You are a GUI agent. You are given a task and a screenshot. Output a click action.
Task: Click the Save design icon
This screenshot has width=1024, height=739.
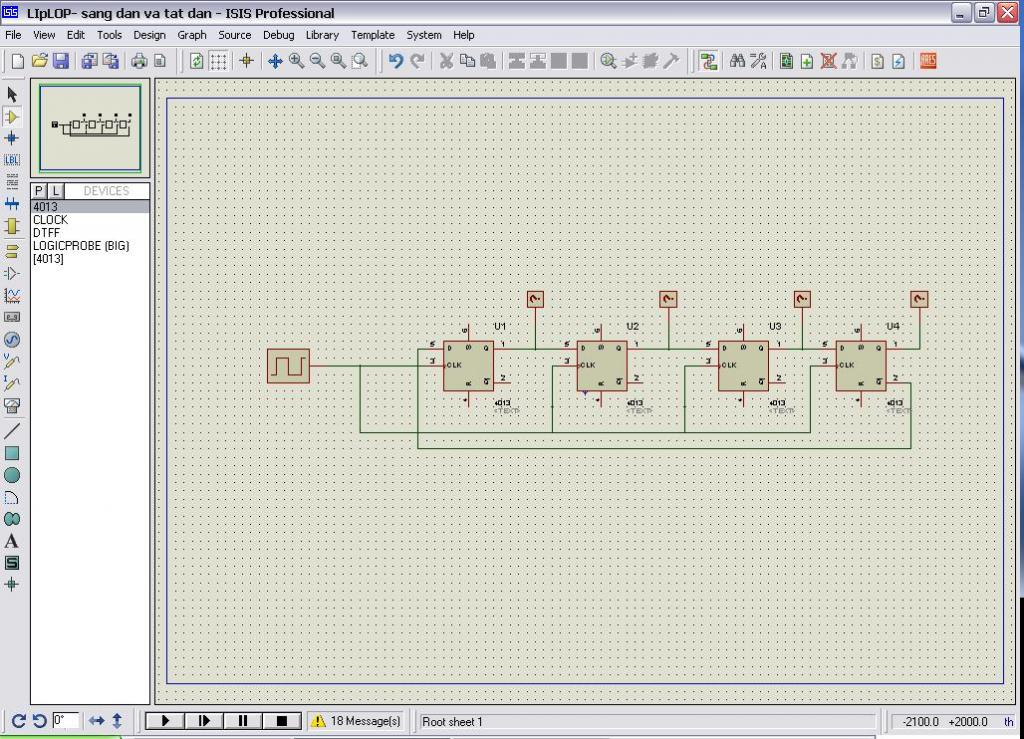61,61
